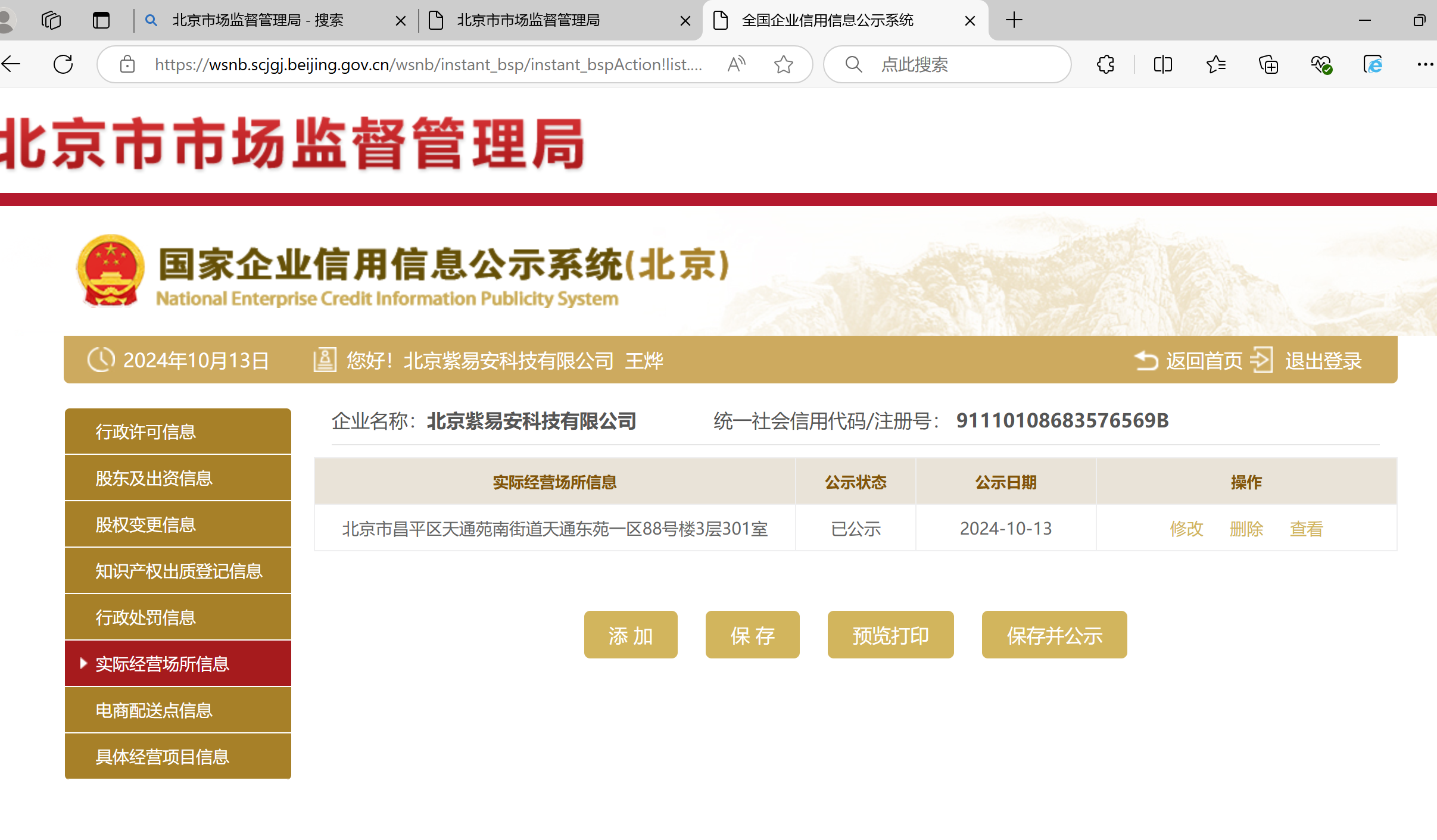This screenshot has width=1437, height=840.
Task: Add page to favorites star icon
Action: point(784,64)
